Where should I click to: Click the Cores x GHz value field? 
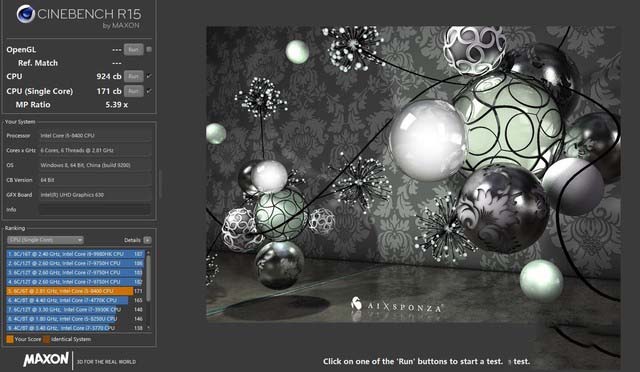point(95,150)
